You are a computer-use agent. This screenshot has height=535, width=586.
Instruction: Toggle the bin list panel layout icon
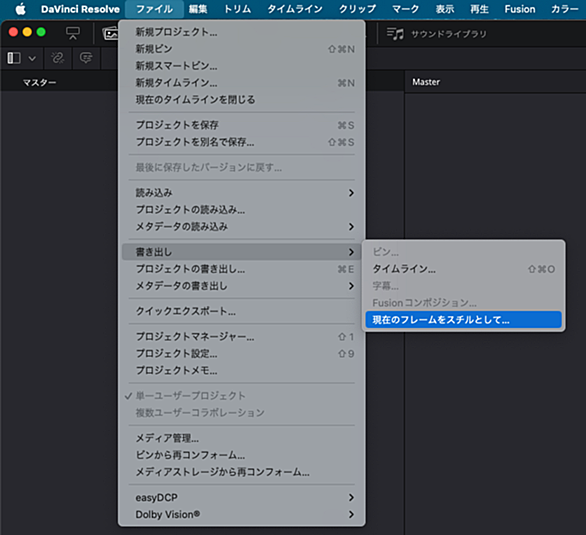click(x=14, y=58)
